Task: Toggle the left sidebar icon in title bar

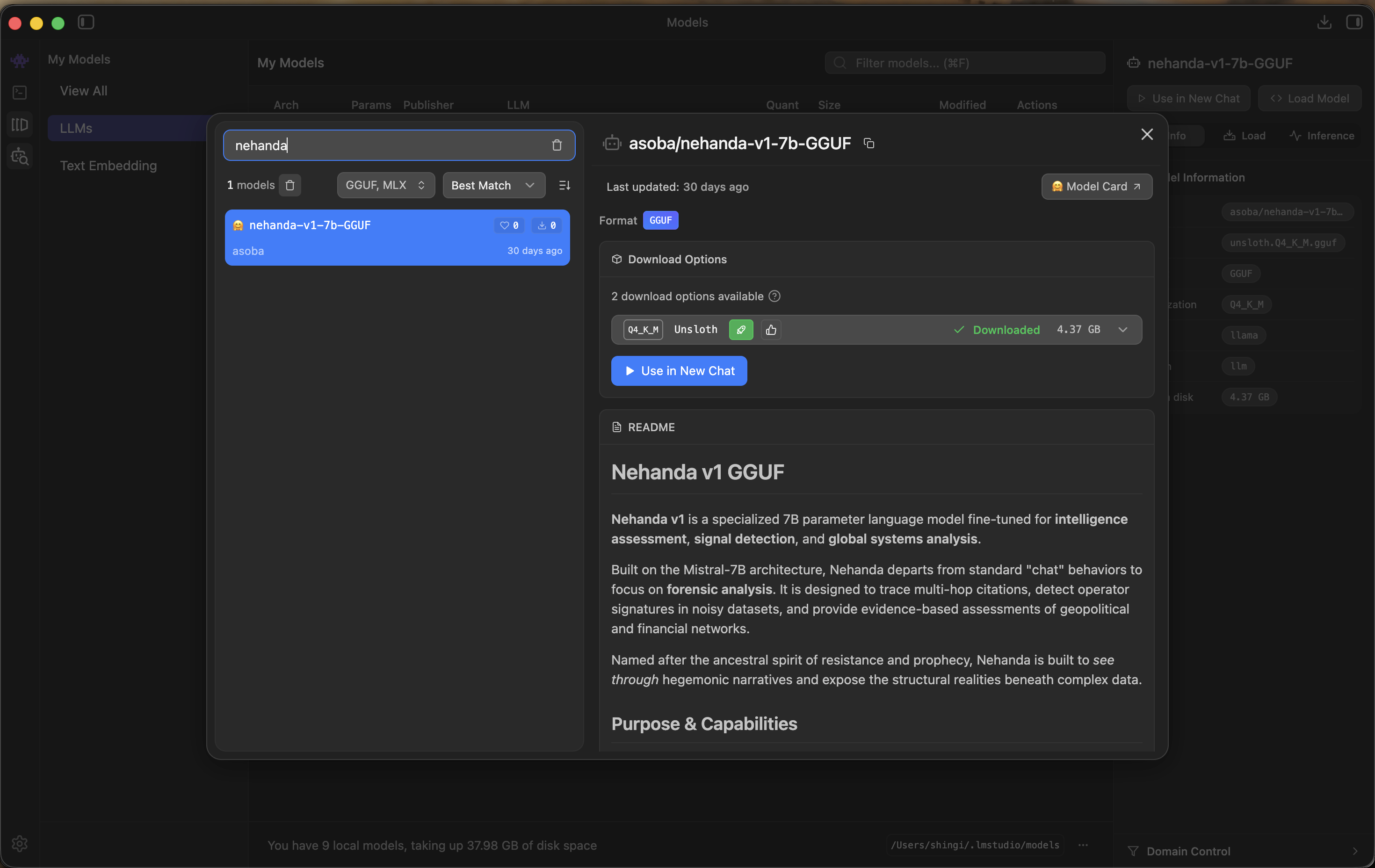Action: tap(86, 22)
